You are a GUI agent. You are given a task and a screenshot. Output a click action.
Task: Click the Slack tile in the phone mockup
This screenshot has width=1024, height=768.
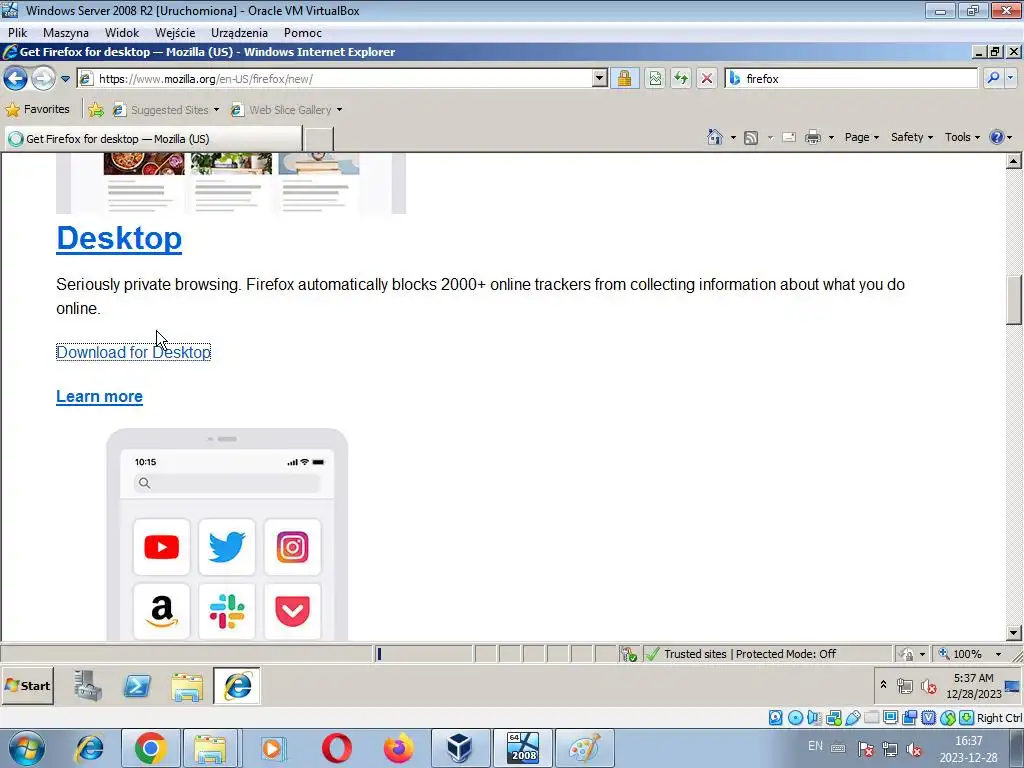pos(227,611)
